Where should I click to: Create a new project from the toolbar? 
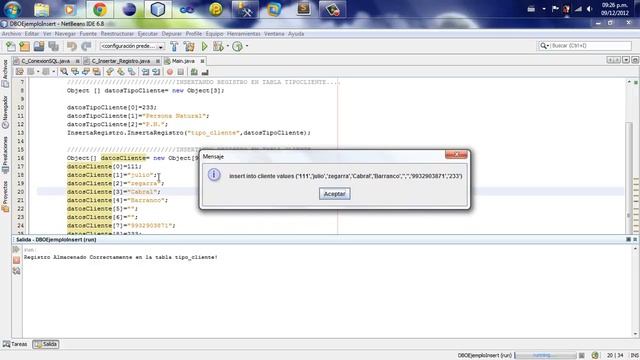point(24,47)
